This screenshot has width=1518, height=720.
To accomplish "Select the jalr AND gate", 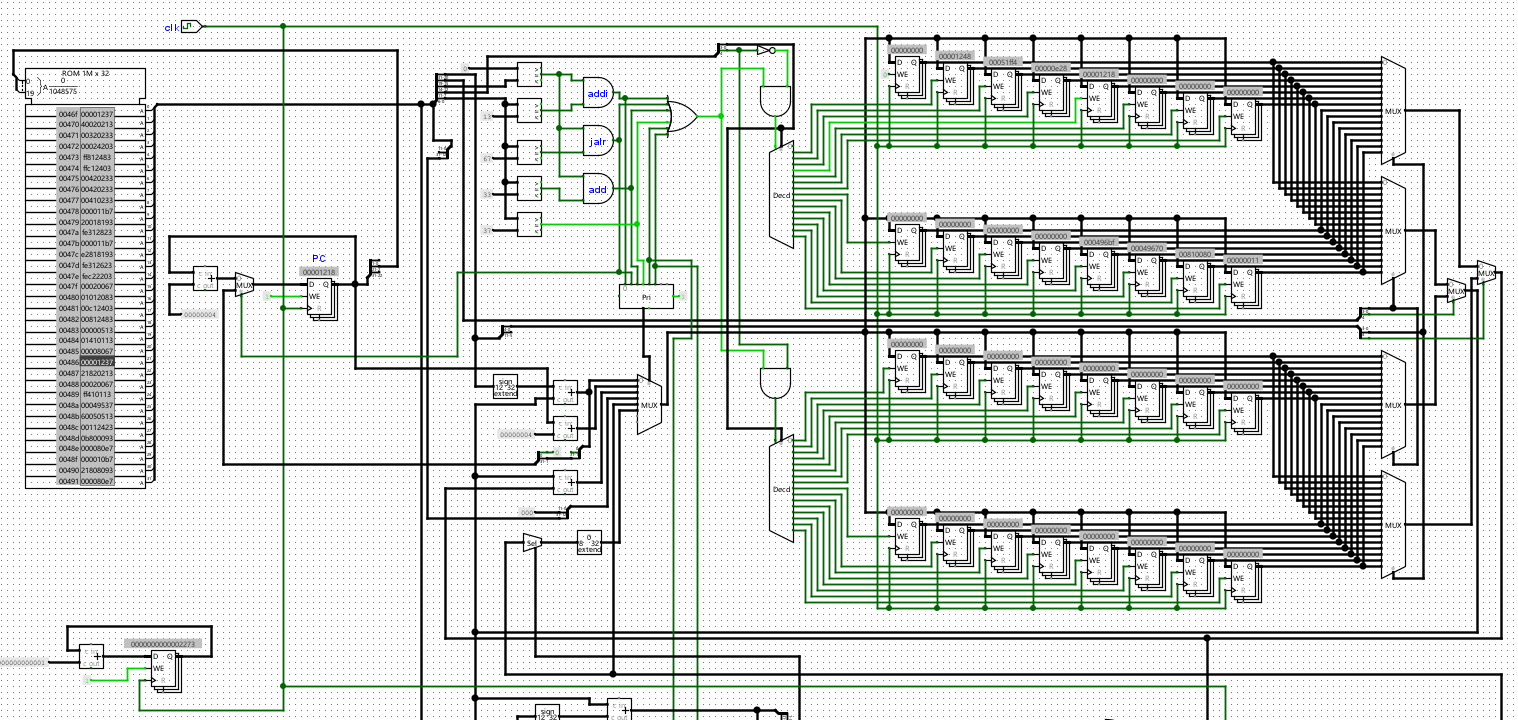I will [x=598, y=141].
